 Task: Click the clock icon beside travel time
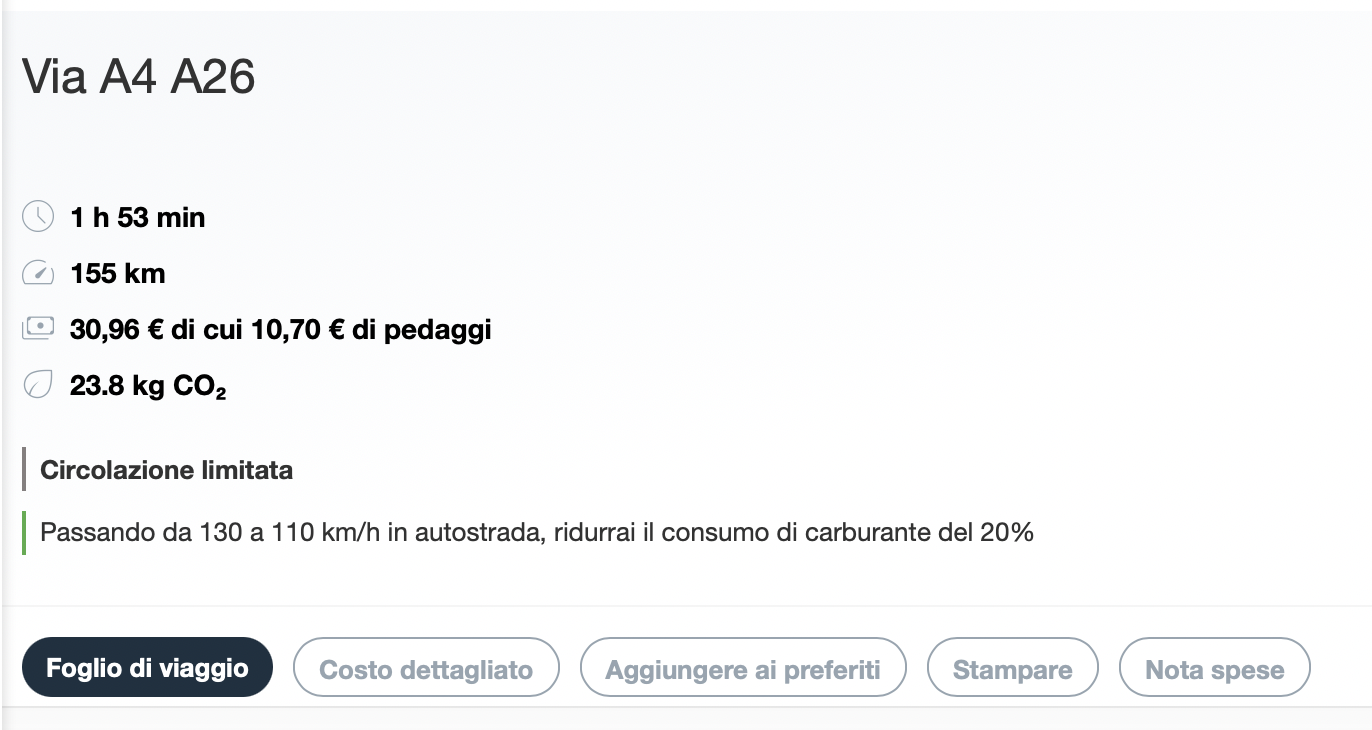(37, 217)
